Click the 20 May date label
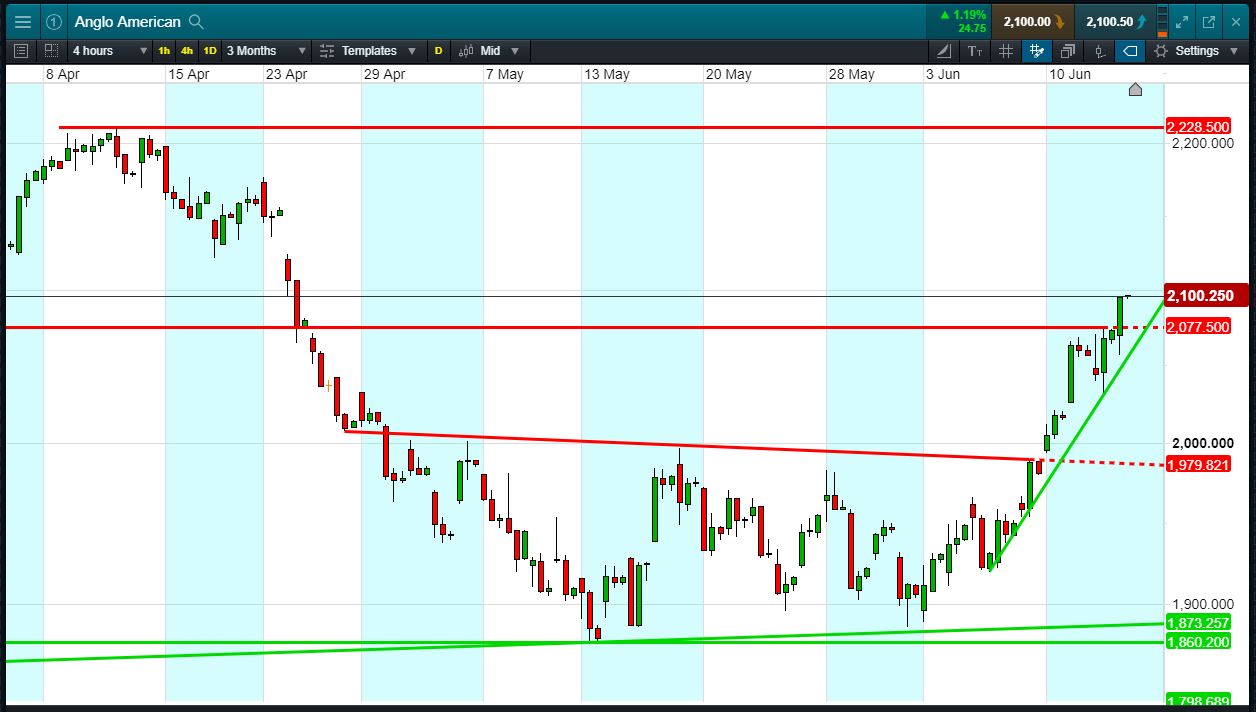 728,75
